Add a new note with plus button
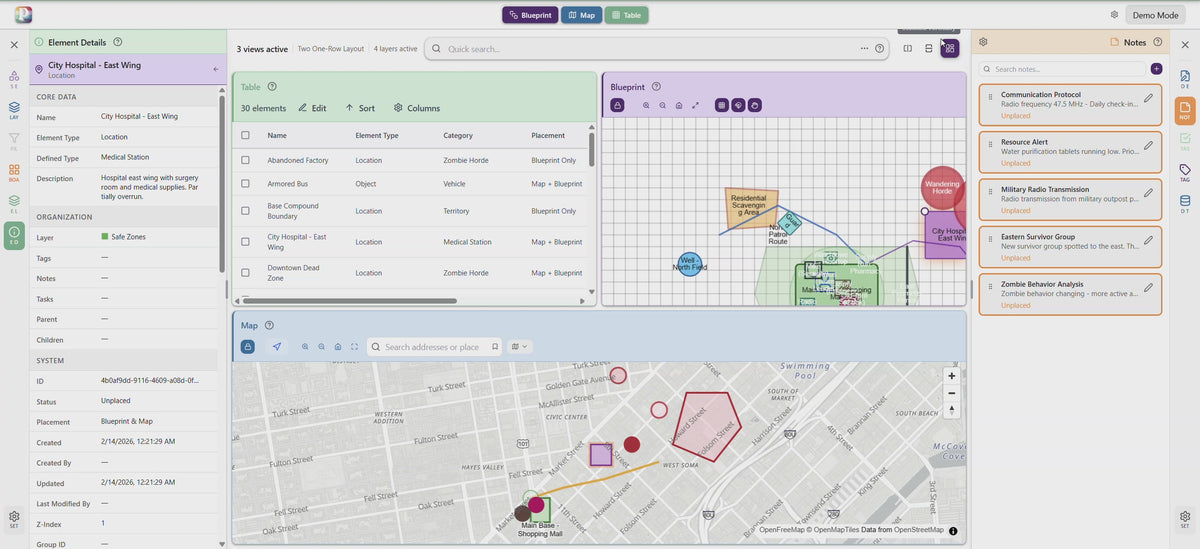Screen dimensions: 1200x549 pos(1156,69)
